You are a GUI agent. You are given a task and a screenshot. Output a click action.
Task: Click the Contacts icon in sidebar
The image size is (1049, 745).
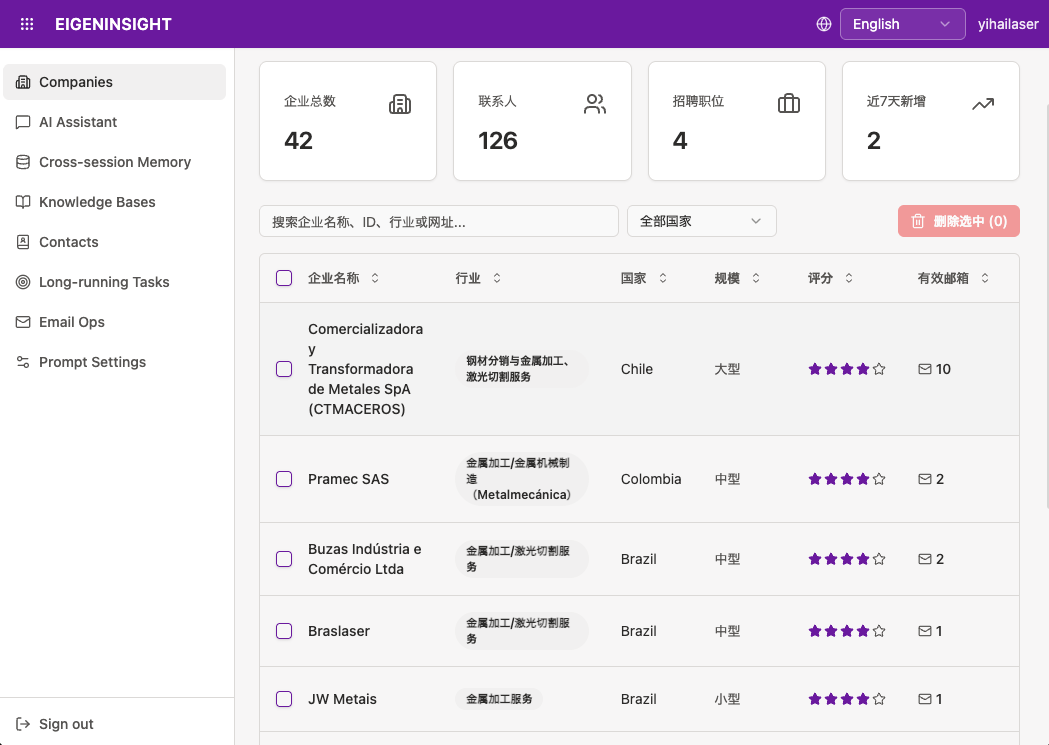(x=23, y=242)
